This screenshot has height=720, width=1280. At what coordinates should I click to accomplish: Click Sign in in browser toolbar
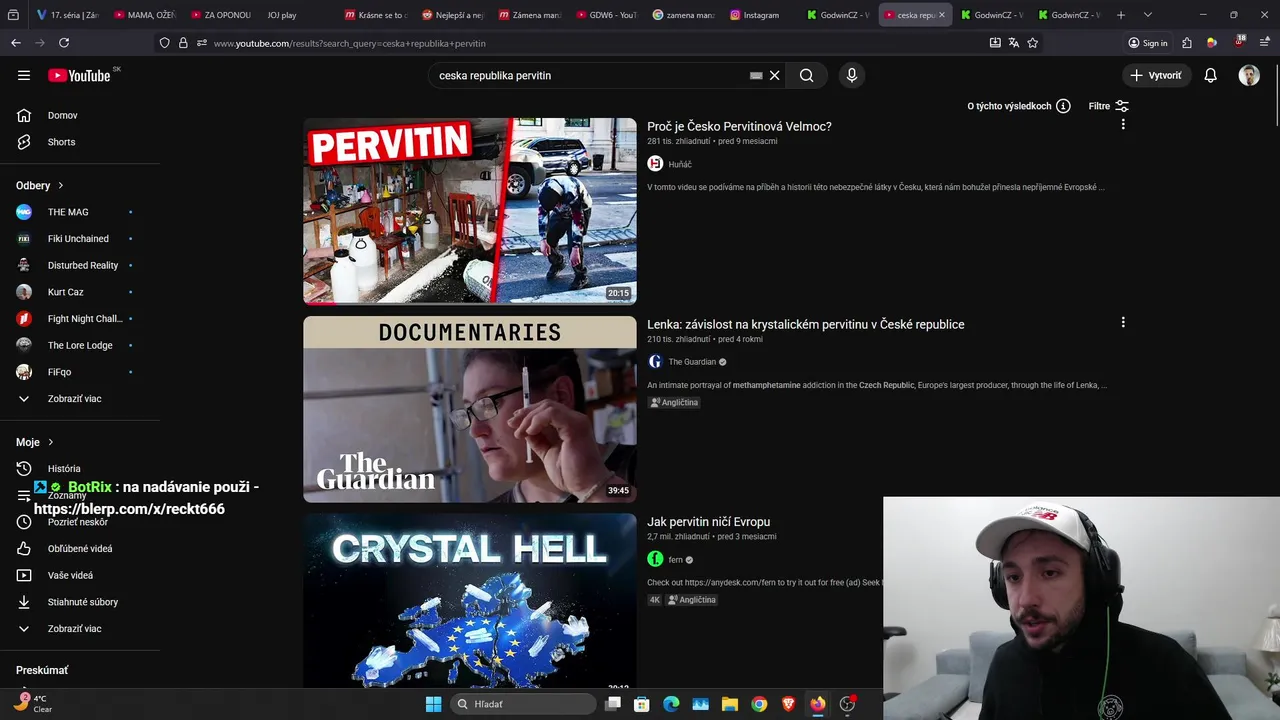coord(1148,43)
